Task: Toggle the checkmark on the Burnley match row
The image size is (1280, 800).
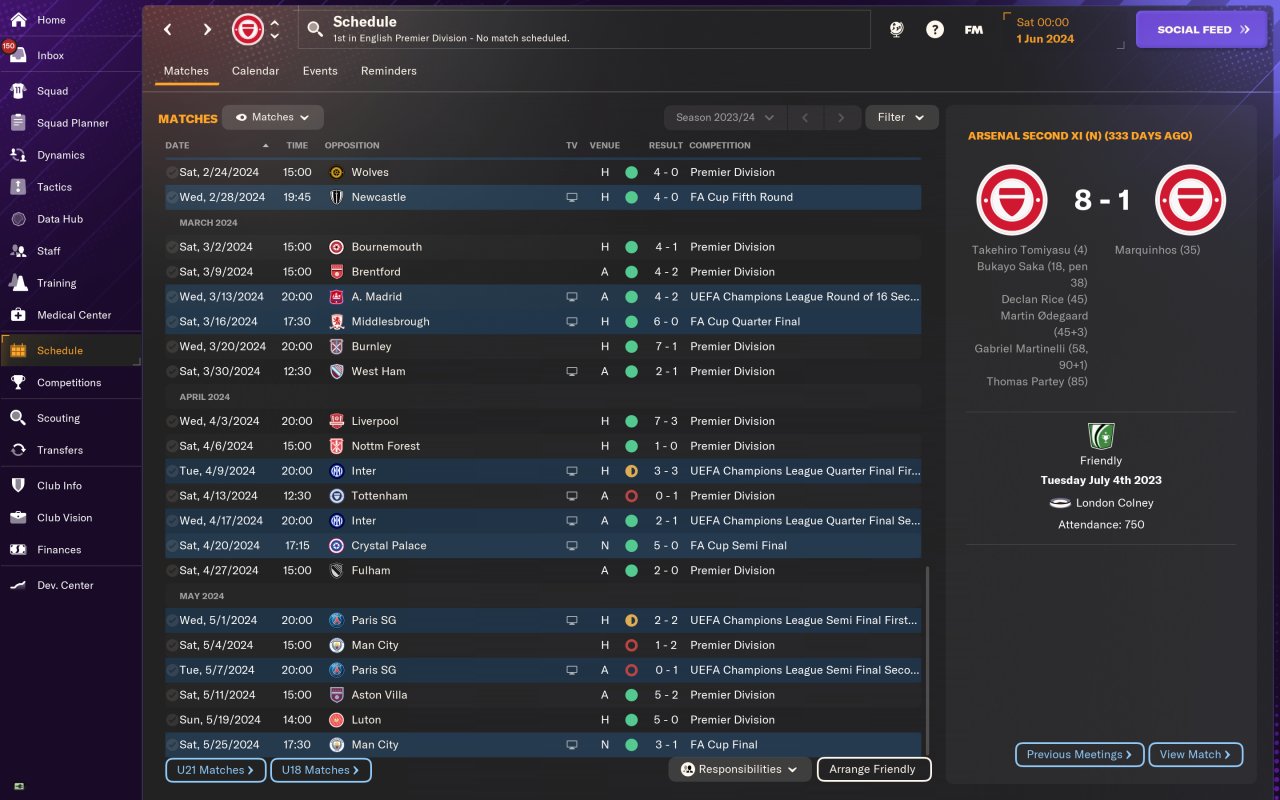Action: tap(172, 347)
